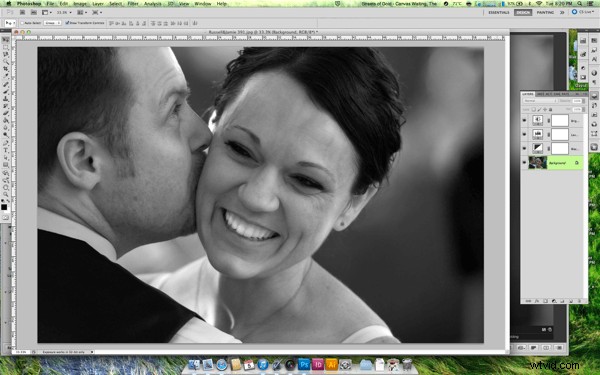Open the Filter menu
600x375 pixels.
coord(133,4)
